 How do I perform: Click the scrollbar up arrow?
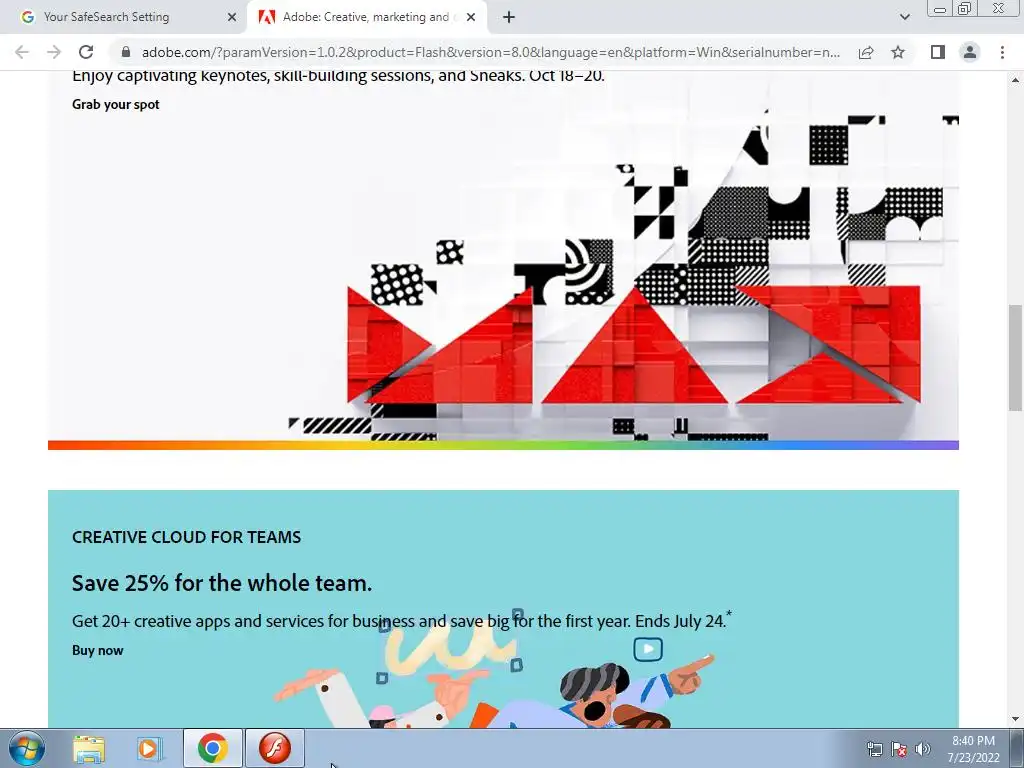[1015, 80]
